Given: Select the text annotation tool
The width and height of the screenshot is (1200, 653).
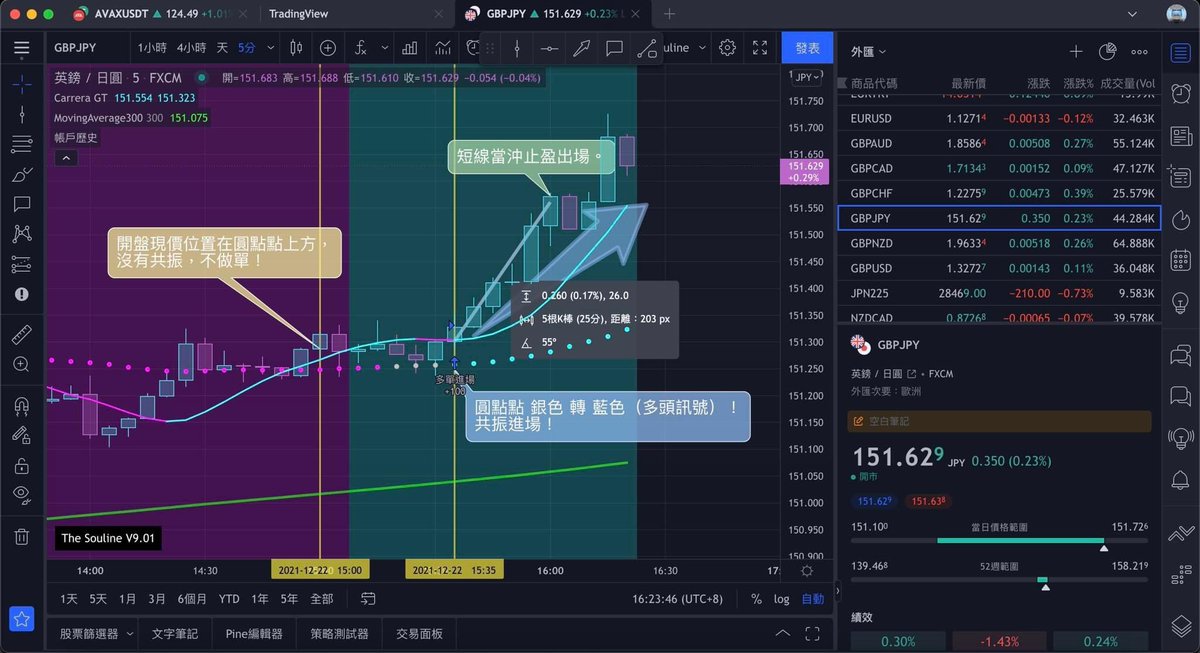Looking at the screenshot, I should [22, 204].
